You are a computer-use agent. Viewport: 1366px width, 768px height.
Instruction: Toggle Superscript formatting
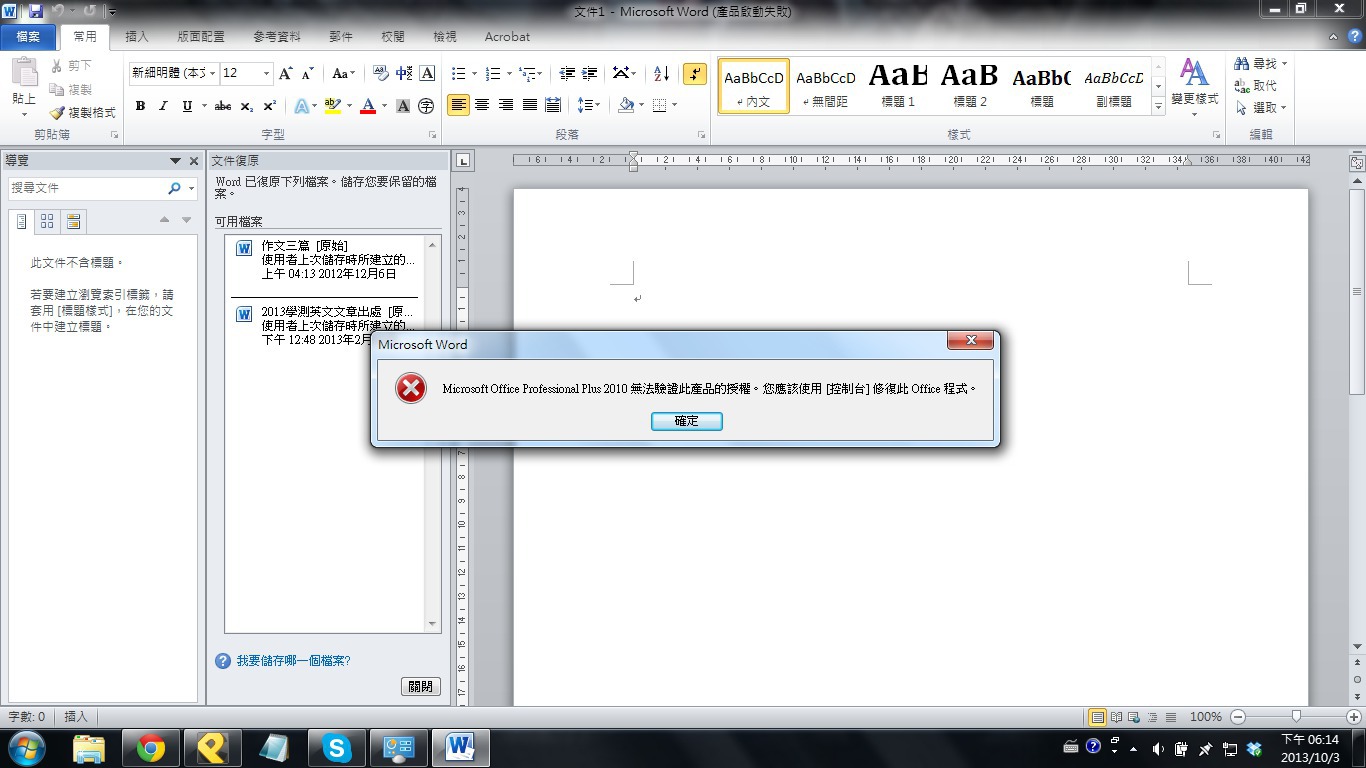(270, 105)
